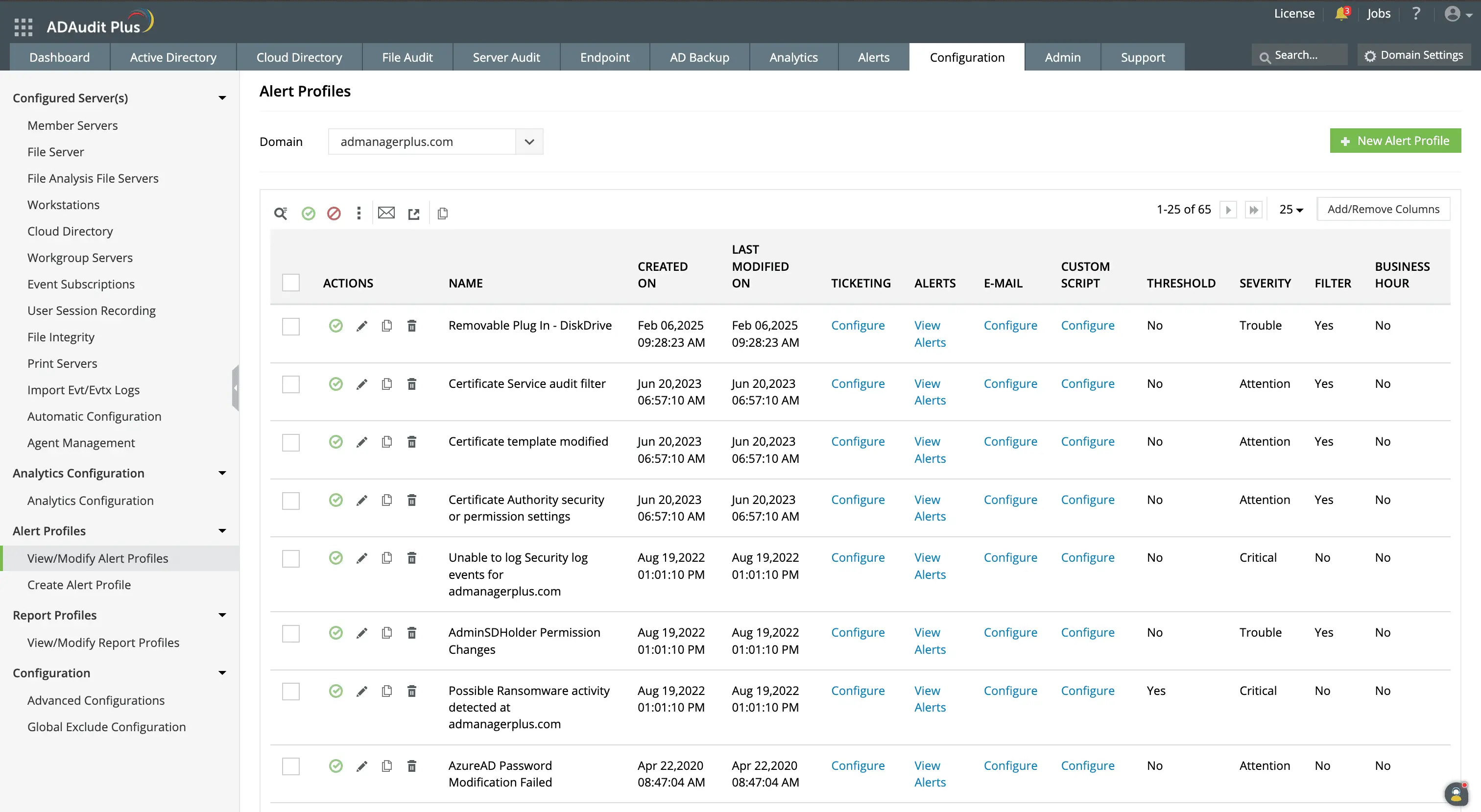This screenshot has height=812, width=1481.
Task: Edit the Unable to log Security log profile
Action: [361, 558]
